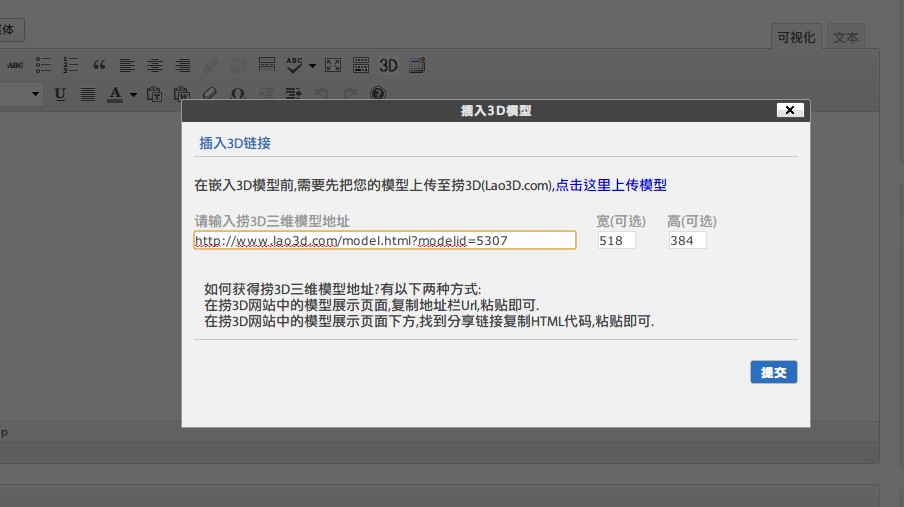Click paste as plain text icon
The image size is (904, 507).
[154, 94]
